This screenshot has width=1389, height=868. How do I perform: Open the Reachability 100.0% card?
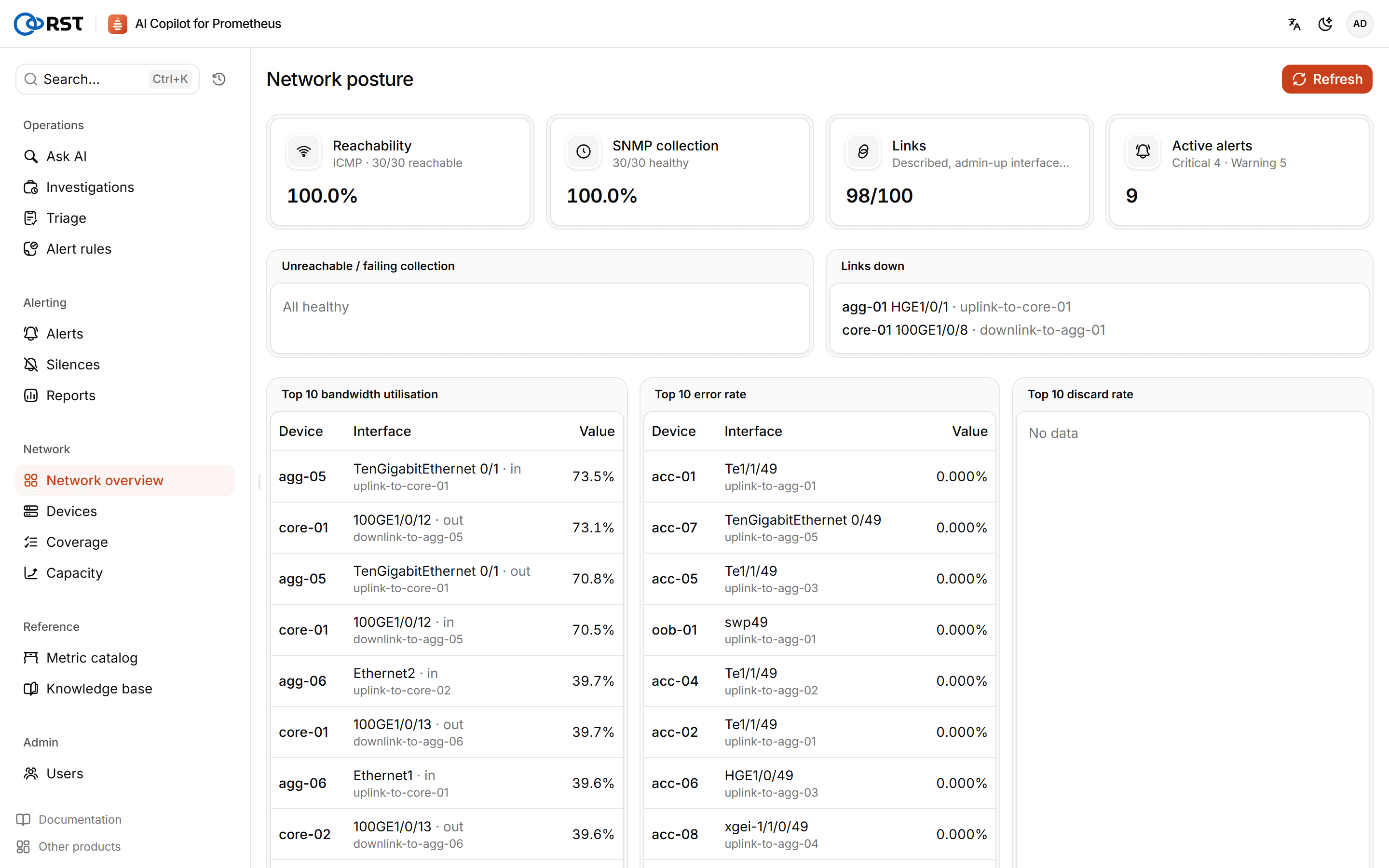[400, 172]
